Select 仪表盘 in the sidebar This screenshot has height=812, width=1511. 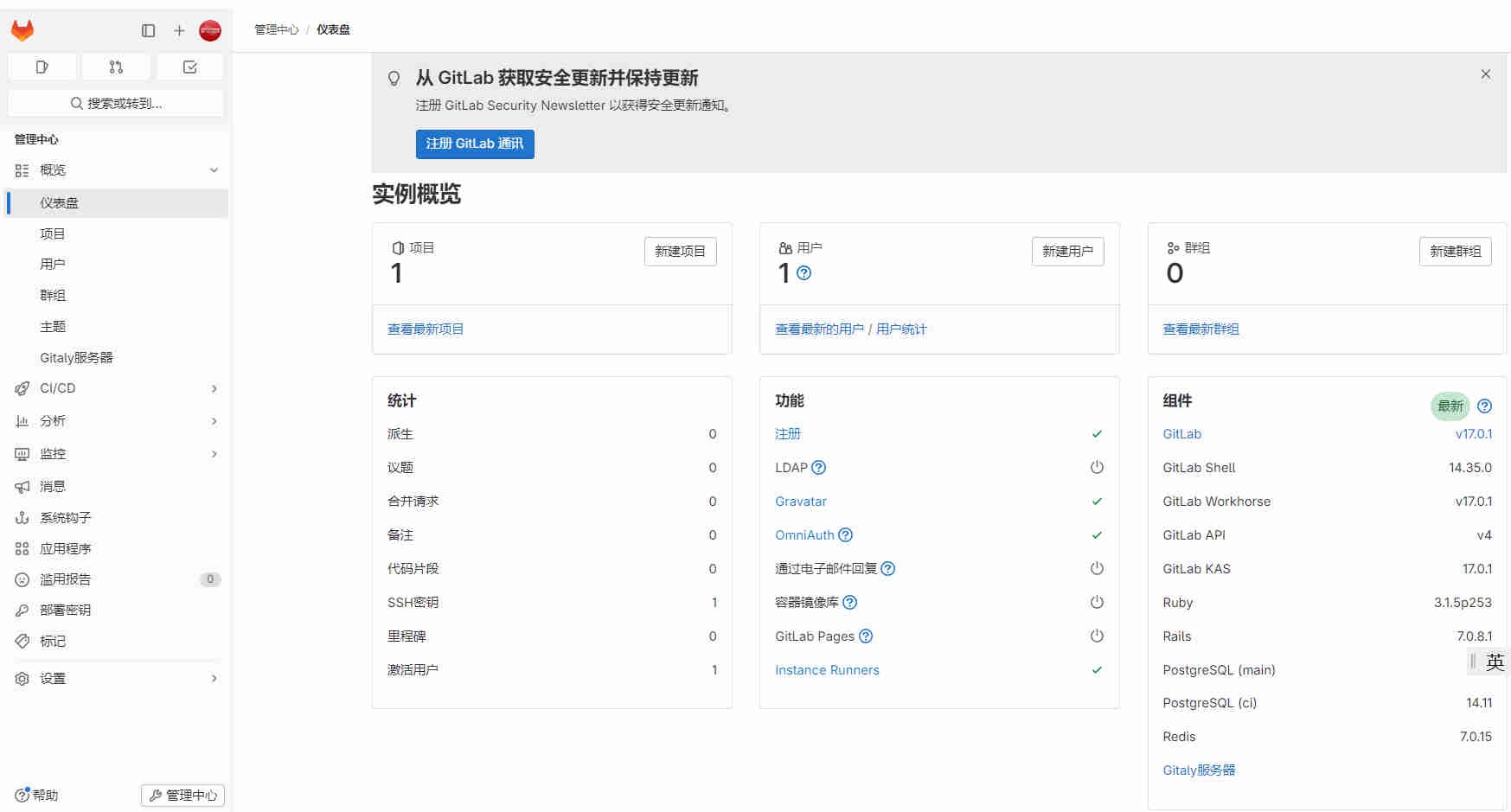(x=117, y=203)
